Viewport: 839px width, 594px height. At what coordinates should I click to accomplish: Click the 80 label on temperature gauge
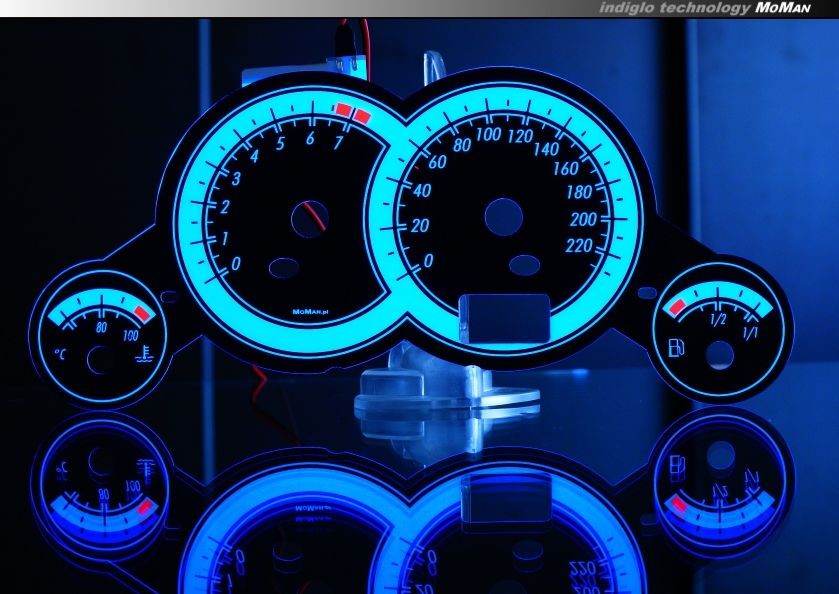[101, 328]
